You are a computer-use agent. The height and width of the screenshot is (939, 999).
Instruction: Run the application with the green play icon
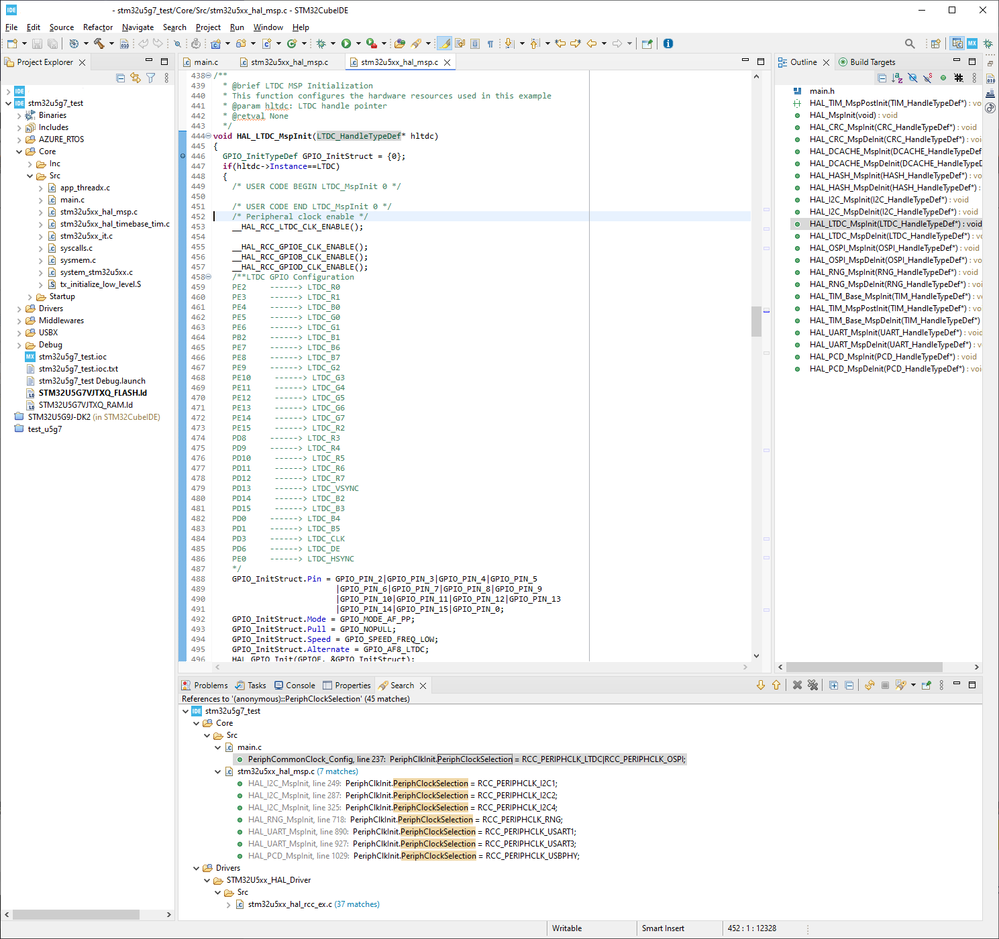pos(346,42)
